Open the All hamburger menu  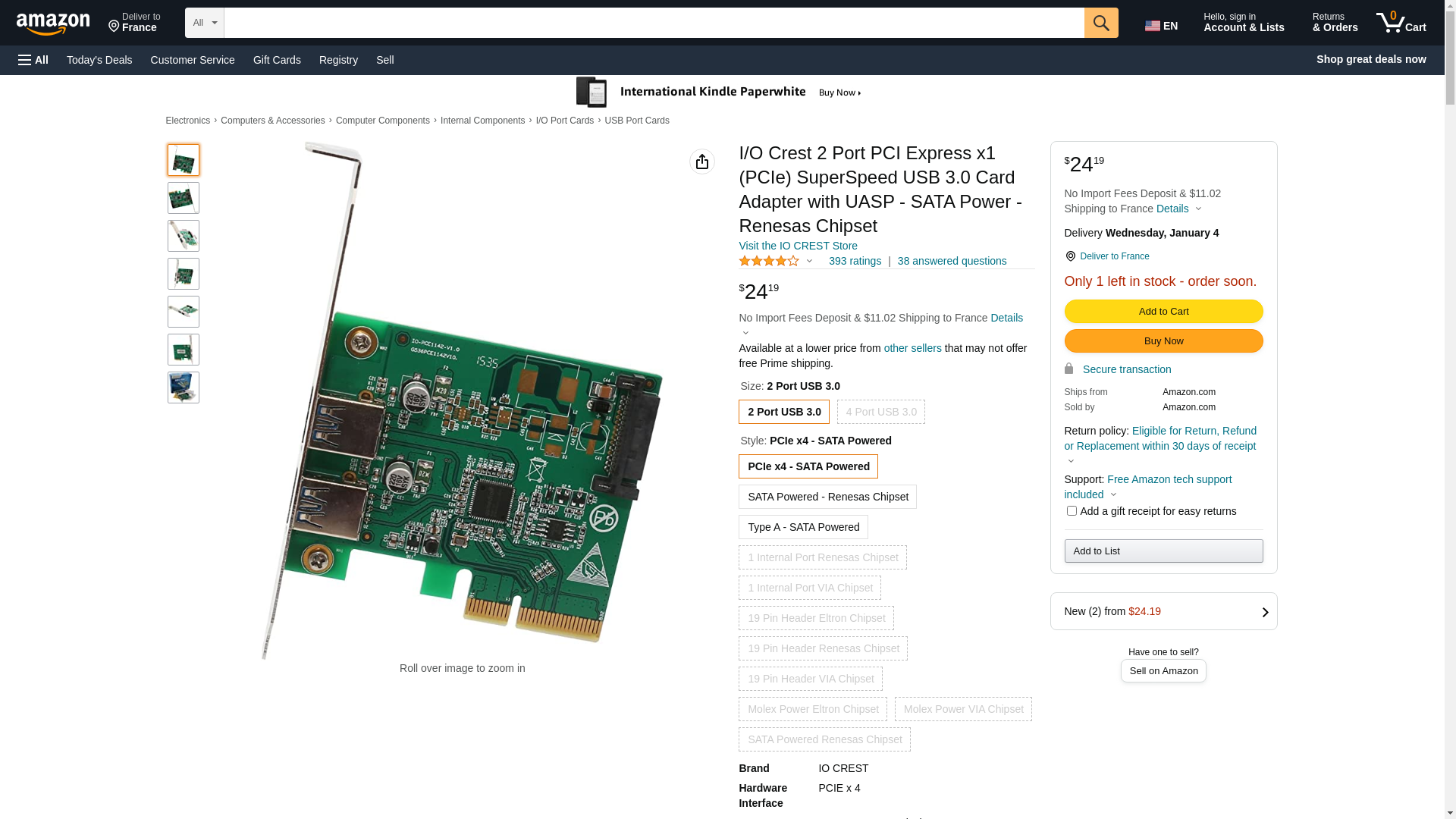(33, 60)
